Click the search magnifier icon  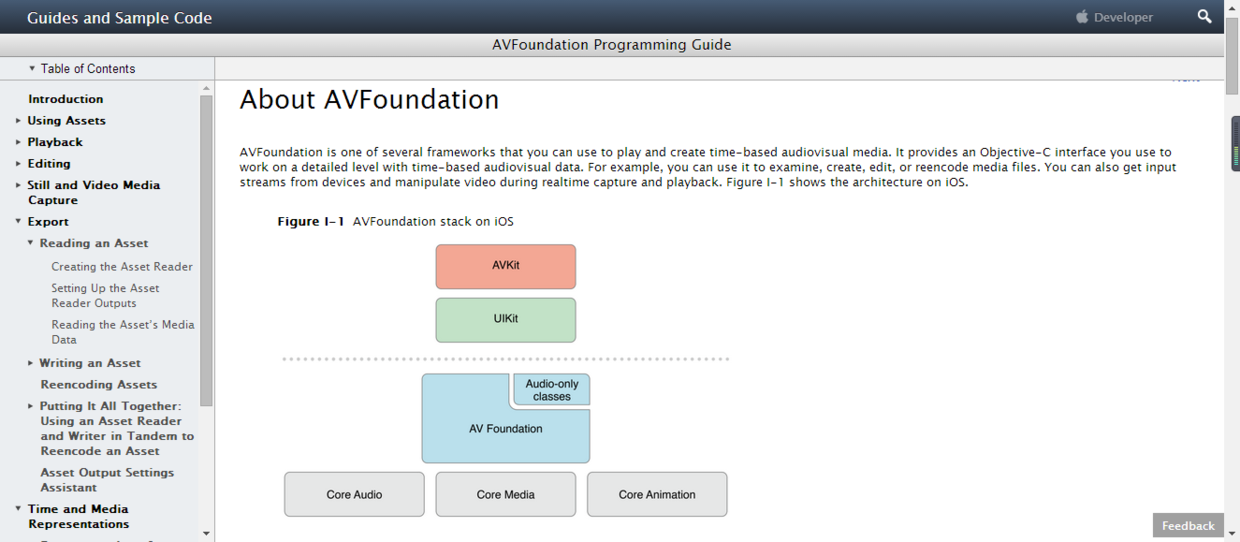tap(1204, 17)
